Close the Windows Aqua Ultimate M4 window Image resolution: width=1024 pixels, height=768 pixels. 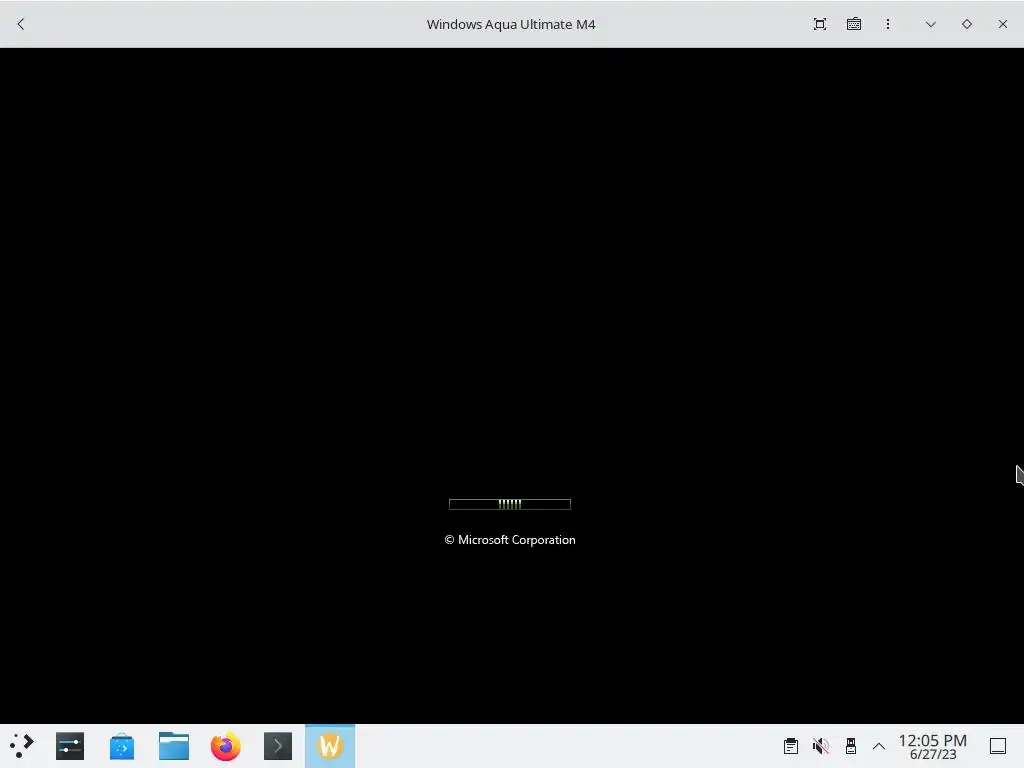pyautogui.click(x=1002, y=24)
